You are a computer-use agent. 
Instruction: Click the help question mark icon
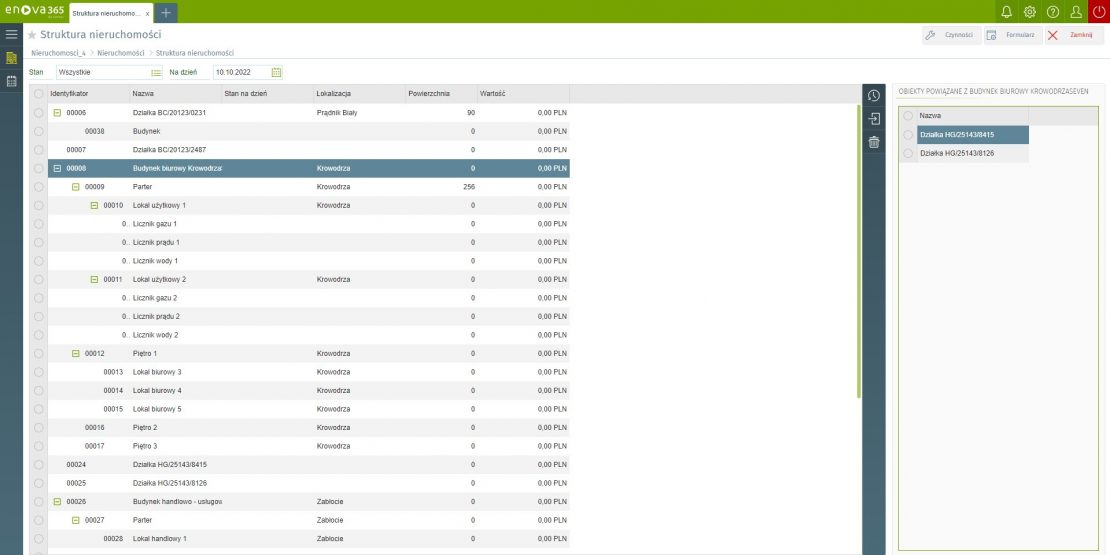(x=1052, y=12)
